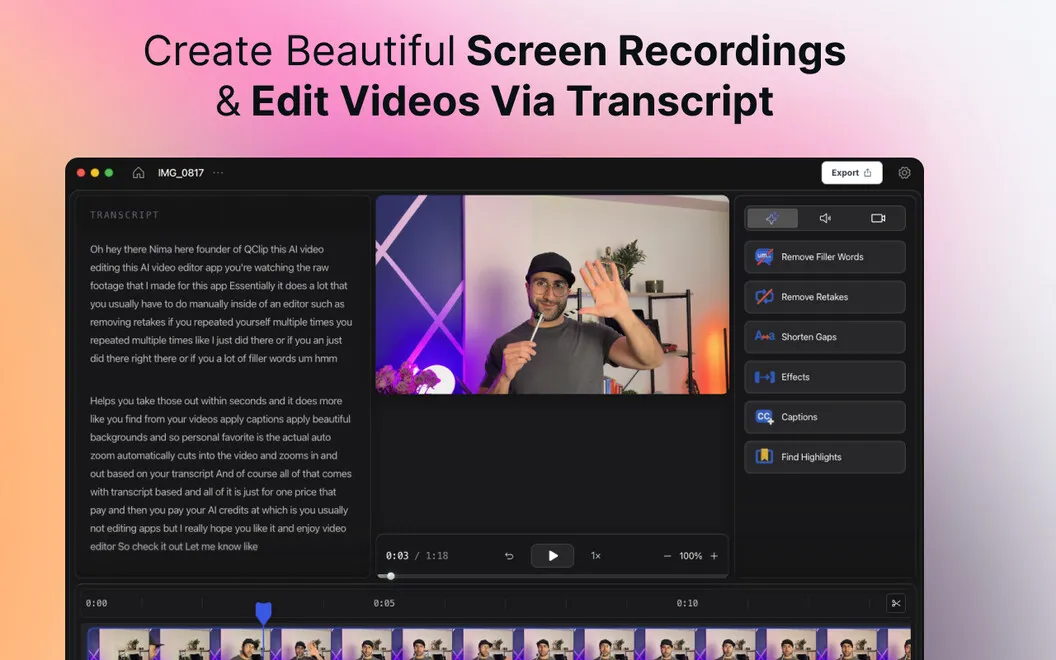Click the Shorten Gaps icon
This screenshot has height=660, width=1056.
(764, 336)
